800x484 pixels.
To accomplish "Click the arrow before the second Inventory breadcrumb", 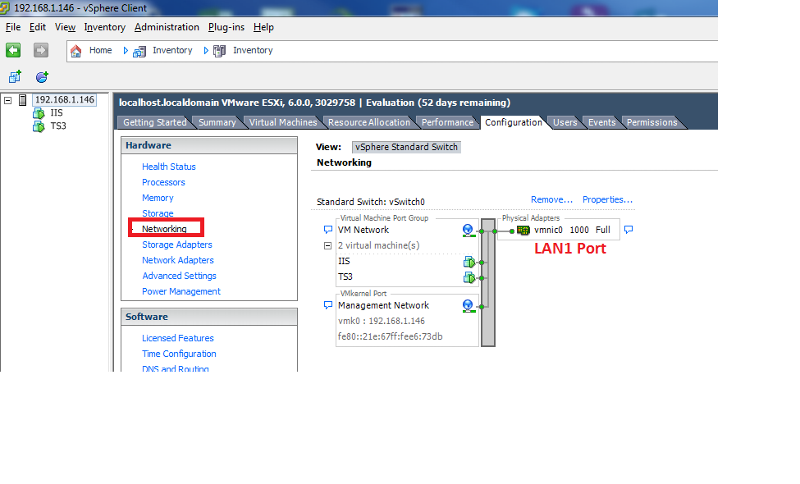I will tap(206, 50).
